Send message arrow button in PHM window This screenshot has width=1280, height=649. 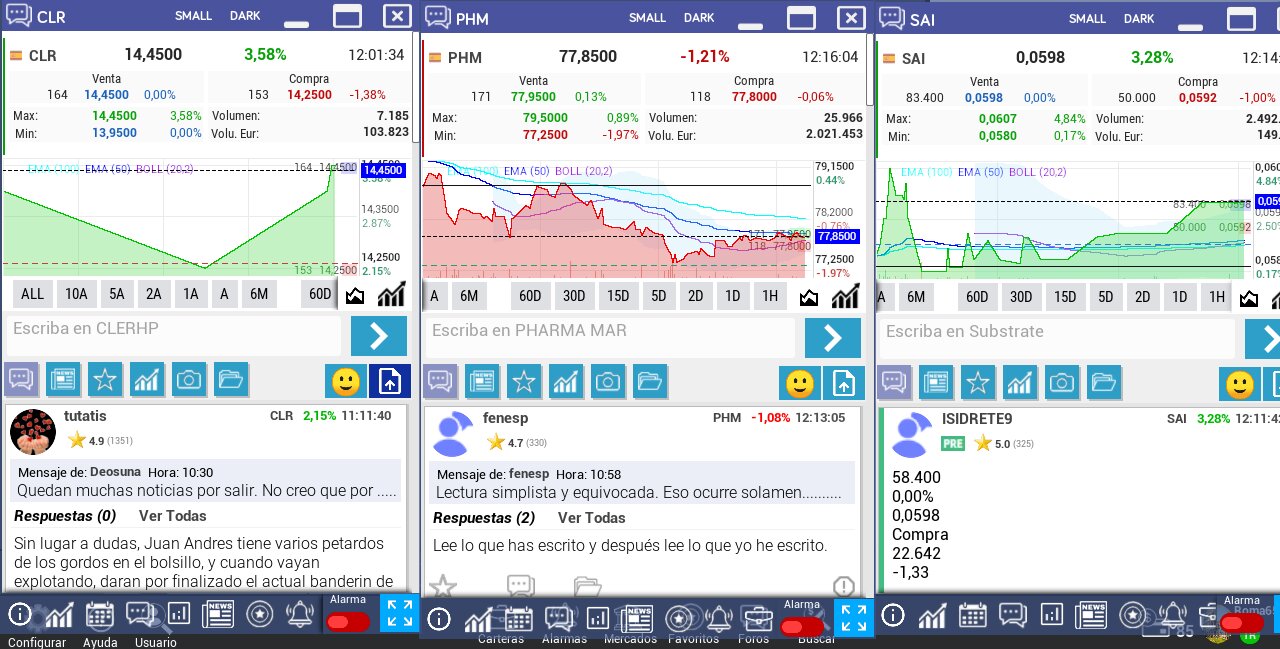[833, 338]
